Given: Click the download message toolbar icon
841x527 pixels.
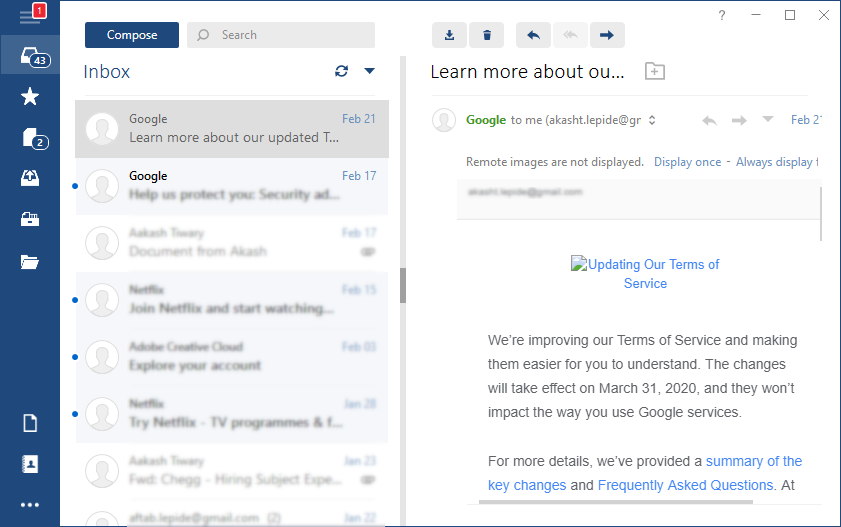Looking at the screenshot, I should tap(449, 35).
